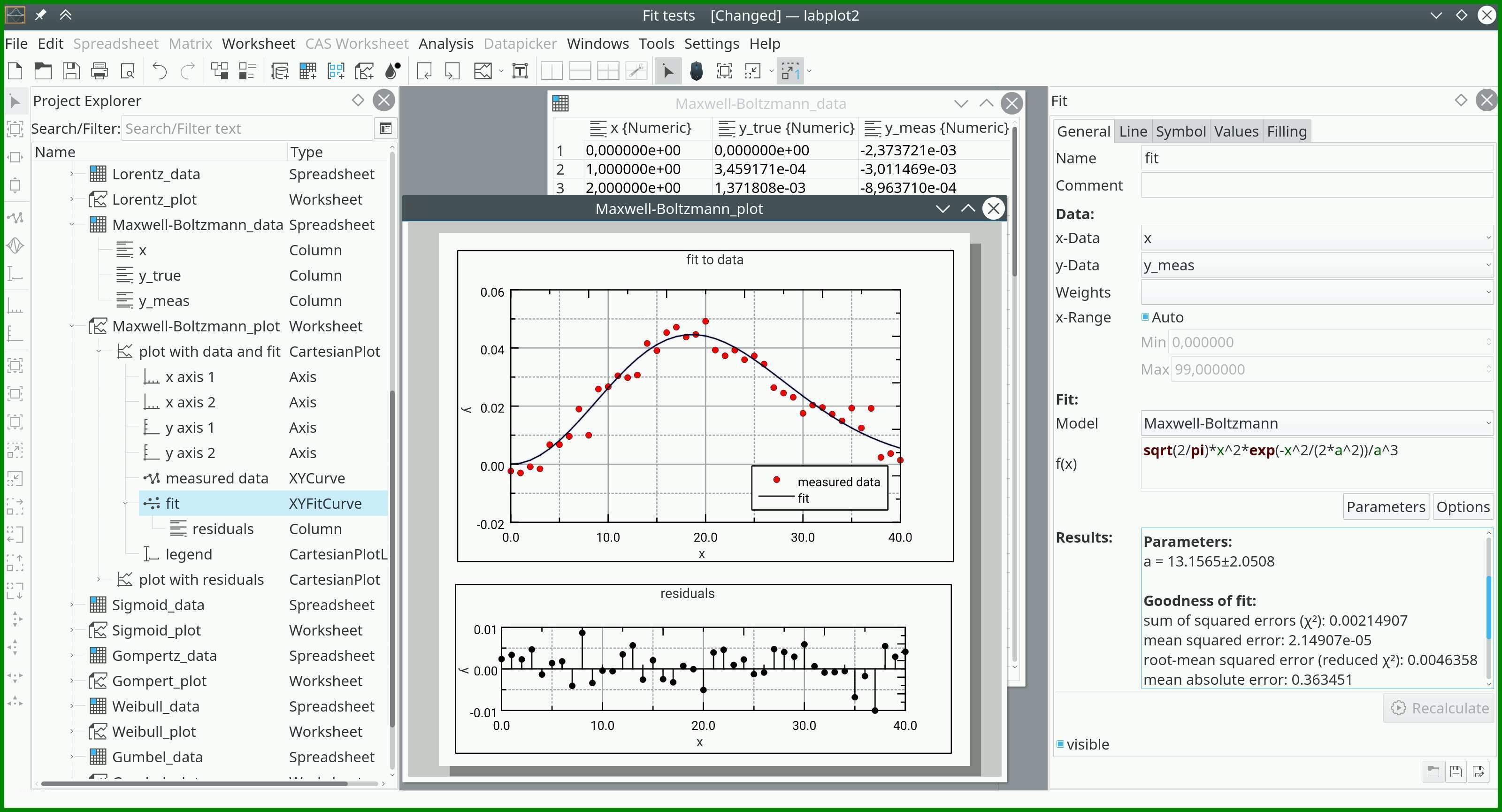The width and height of the screenshot is (1502, 812).
Task: Expand the 'plot with residuals' tree node
Action: [99, 579]
